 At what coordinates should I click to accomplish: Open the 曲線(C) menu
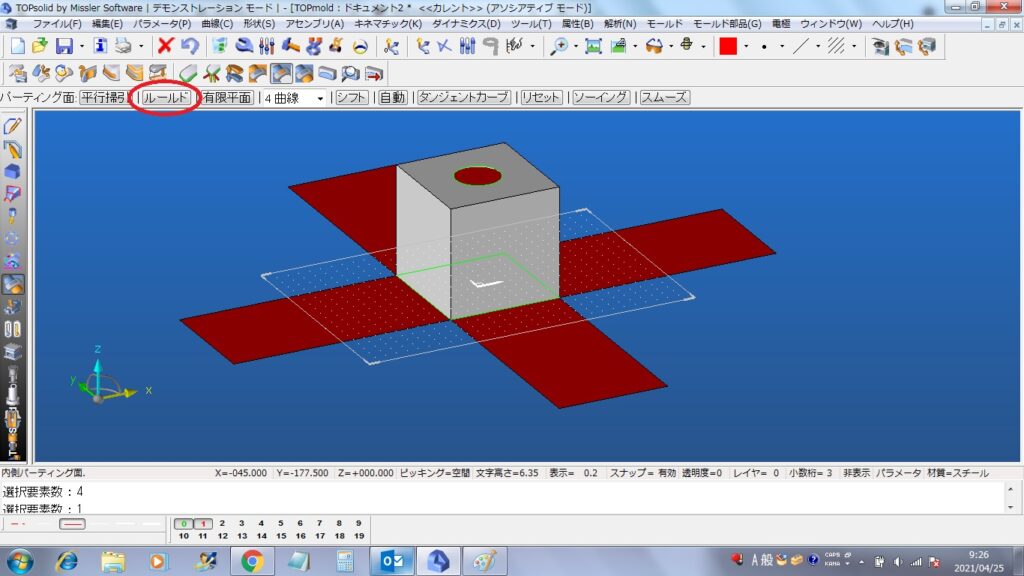click(x=217, y=24)
